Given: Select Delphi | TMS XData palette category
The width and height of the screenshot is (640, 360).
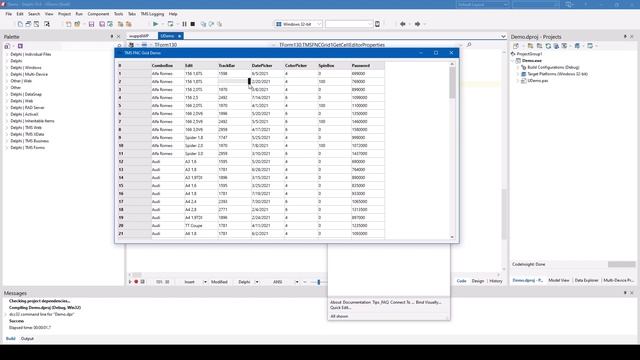Looking at the screenshot, I should point(27,134).
